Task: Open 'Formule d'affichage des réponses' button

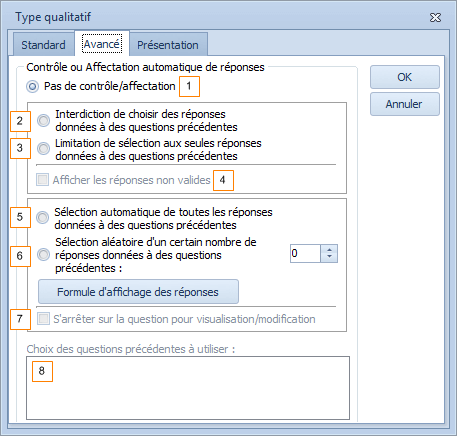Action: [x=138, y=292]
